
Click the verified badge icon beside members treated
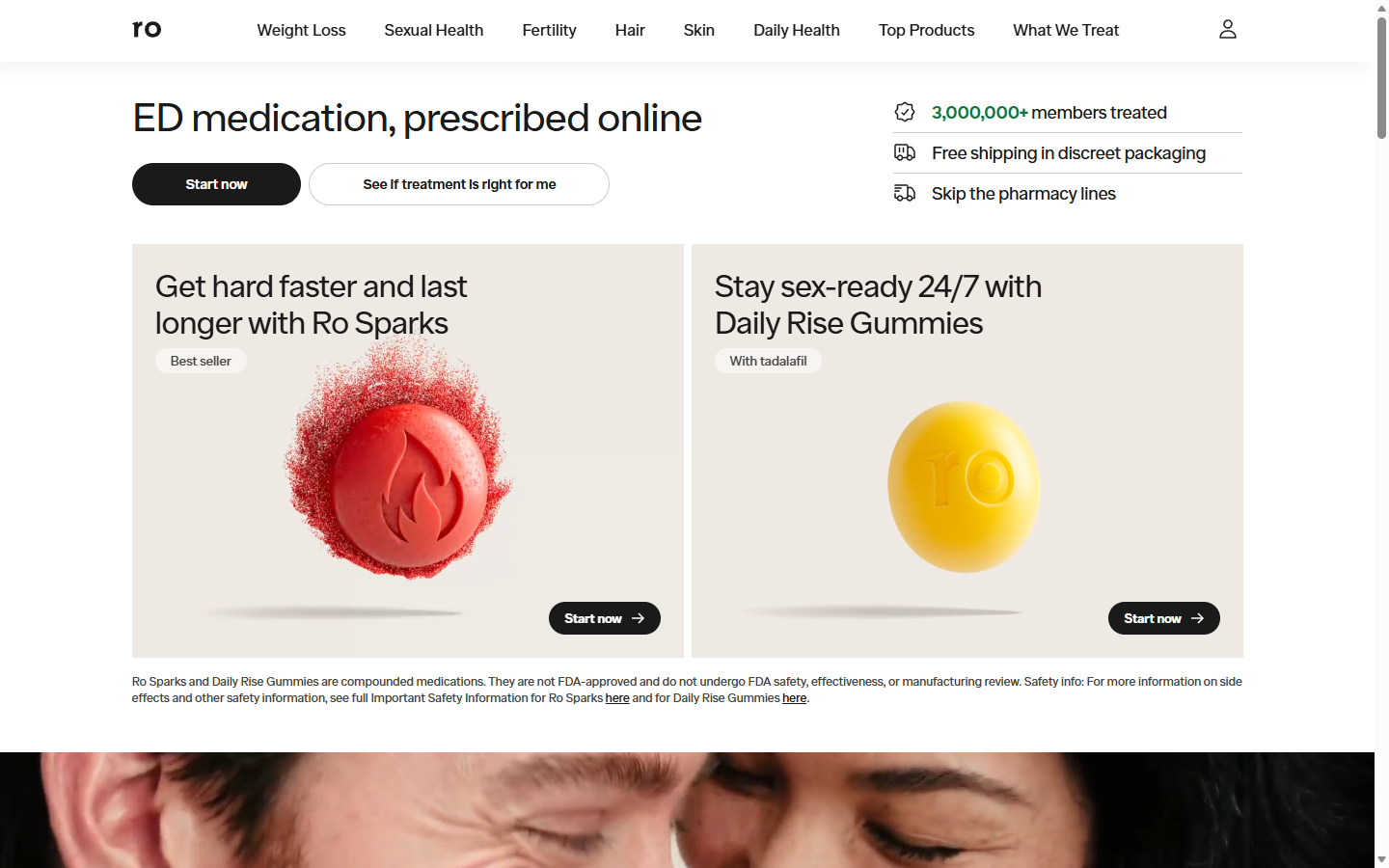click(x=905, y=112)
